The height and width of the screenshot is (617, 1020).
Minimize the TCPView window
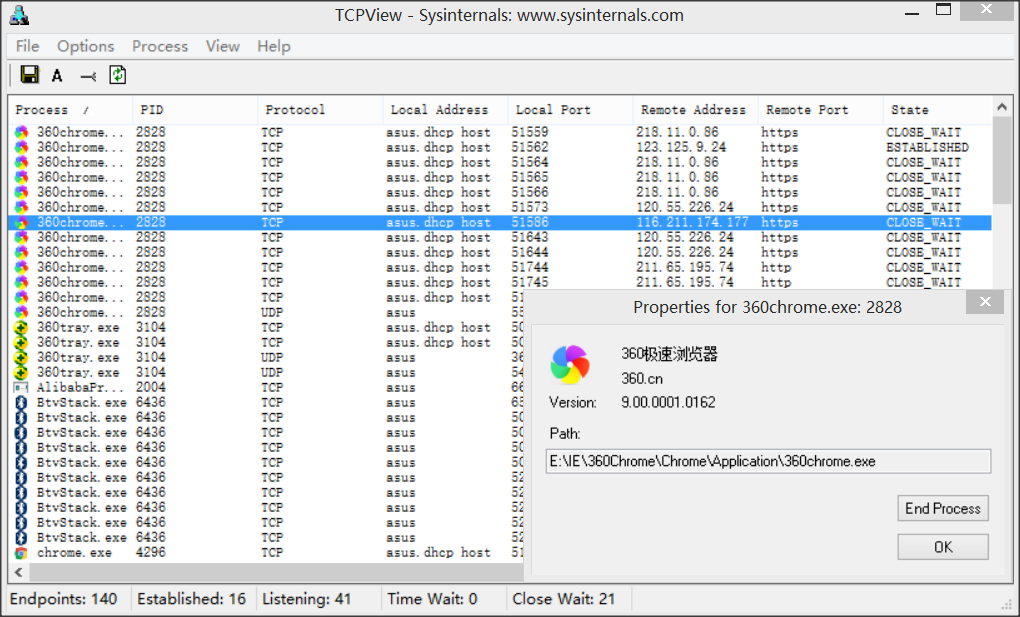coord(912,12)
